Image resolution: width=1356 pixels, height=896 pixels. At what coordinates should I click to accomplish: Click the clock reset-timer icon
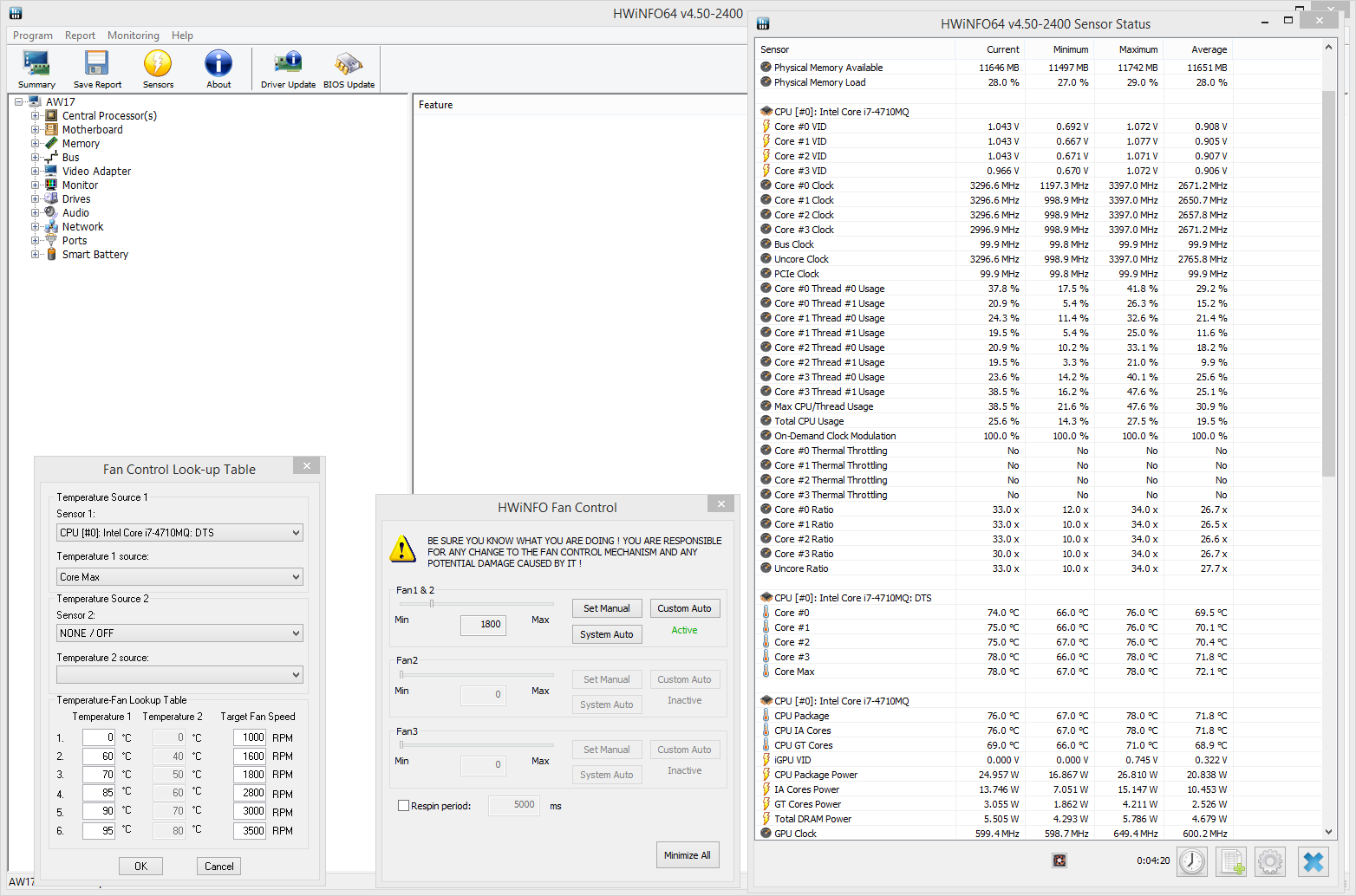tap(1192, 861)
